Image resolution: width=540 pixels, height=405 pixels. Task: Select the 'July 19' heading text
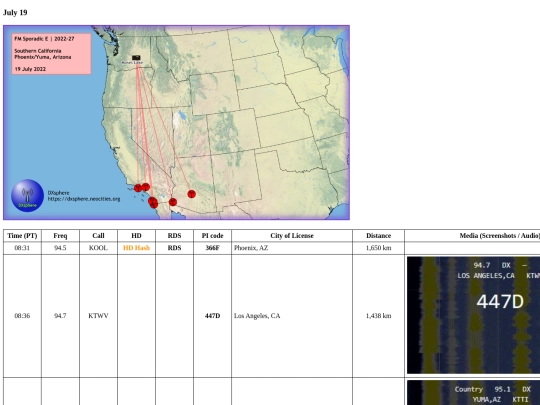point(15,13)
